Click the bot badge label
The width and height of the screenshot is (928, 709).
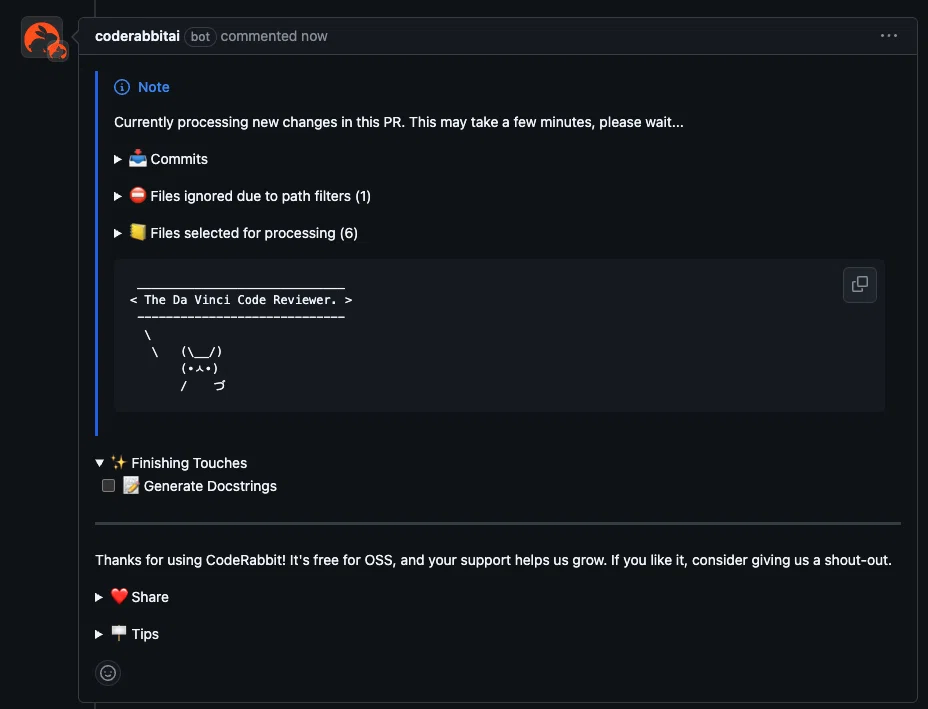200,37
